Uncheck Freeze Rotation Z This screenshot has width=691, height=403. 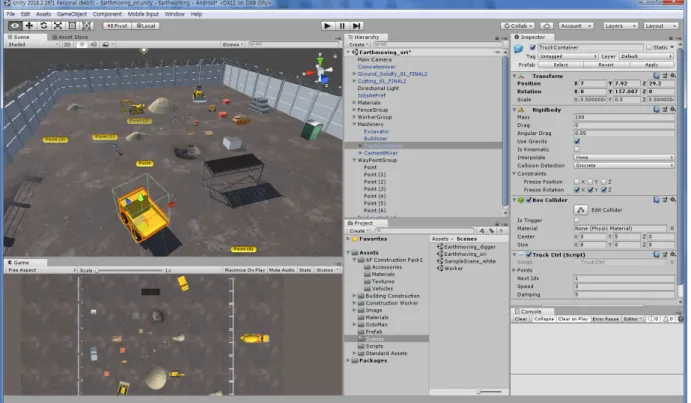point(604,190)
